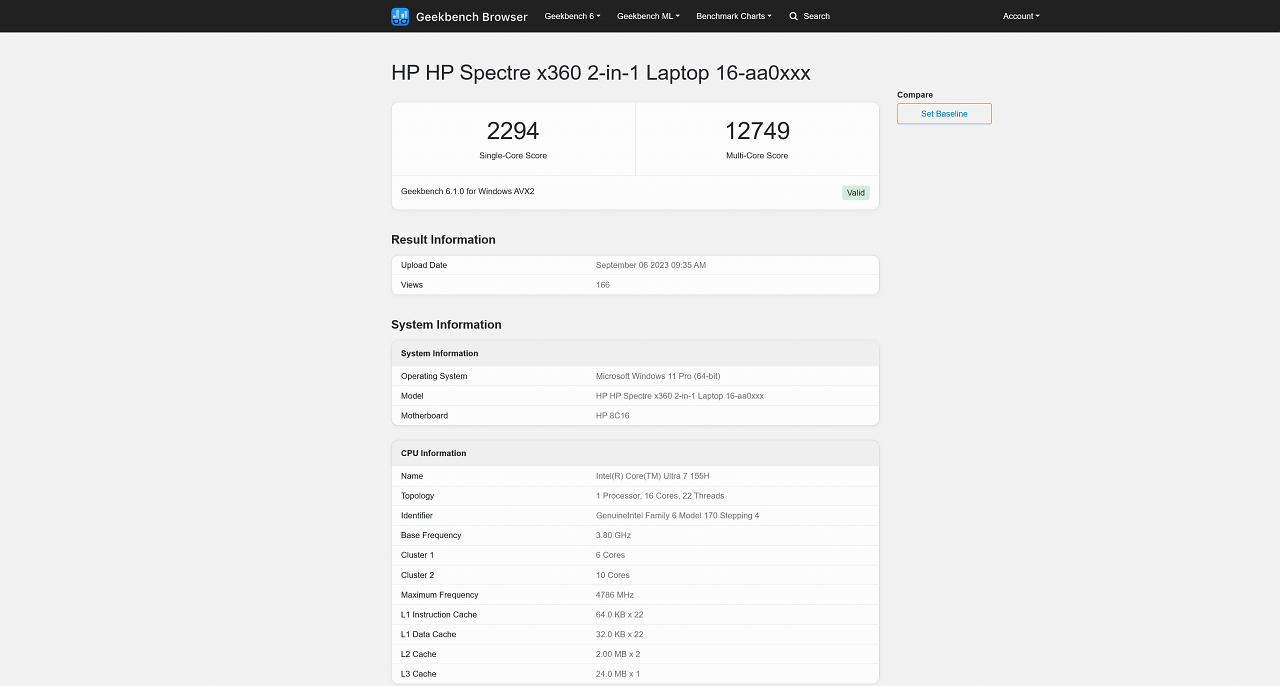Click the Result Information heading

[443, 240]
